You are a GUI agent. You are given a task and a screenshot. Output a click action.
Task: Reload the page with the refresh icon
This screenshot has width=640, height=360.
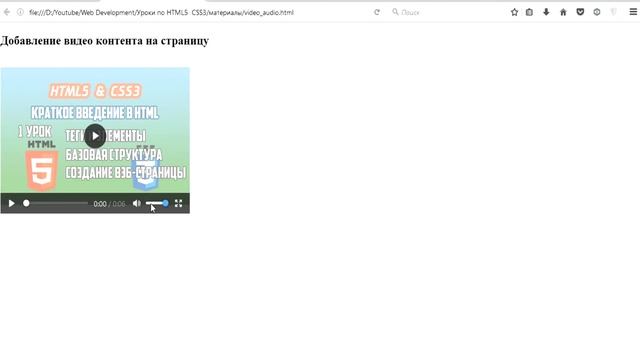pos(377,12)
